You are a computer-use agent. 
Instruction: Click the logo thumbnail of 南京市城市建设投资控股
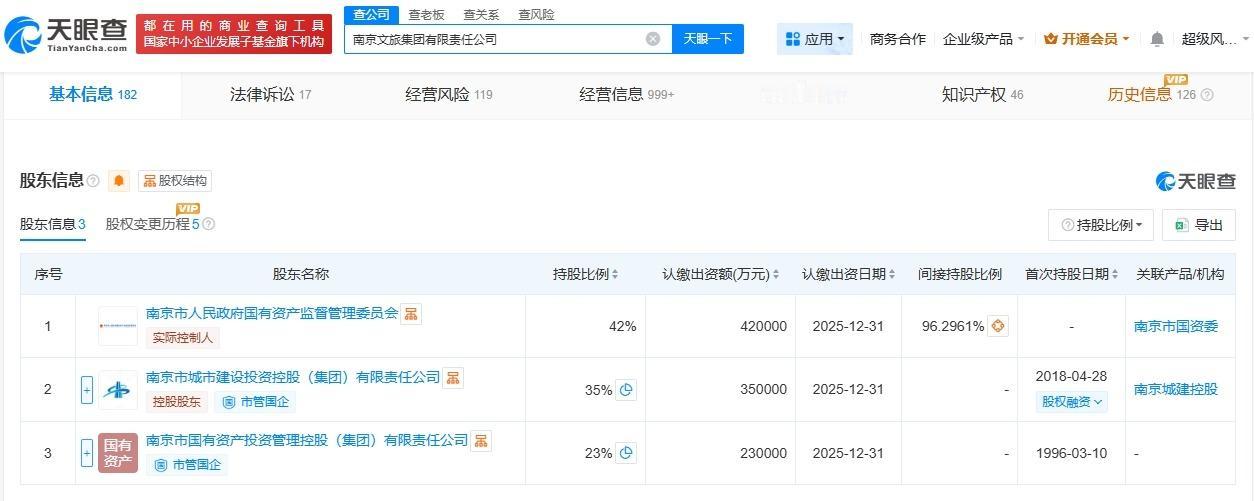118,390
